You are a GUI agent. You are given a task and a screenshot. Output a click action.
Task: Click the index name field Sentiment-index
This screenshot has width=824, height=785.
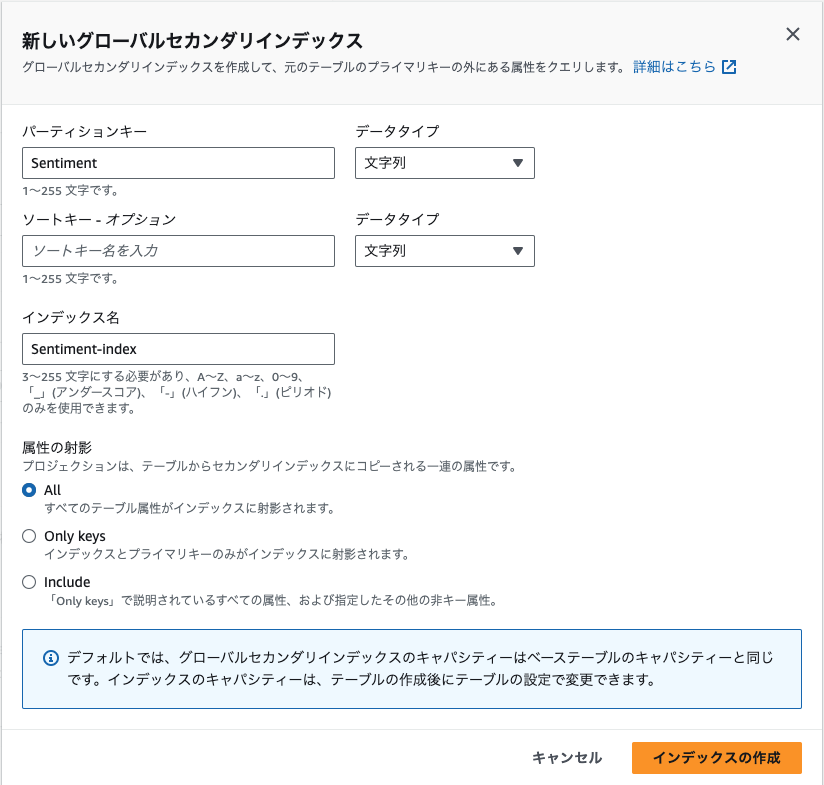[x=178, y=349]
